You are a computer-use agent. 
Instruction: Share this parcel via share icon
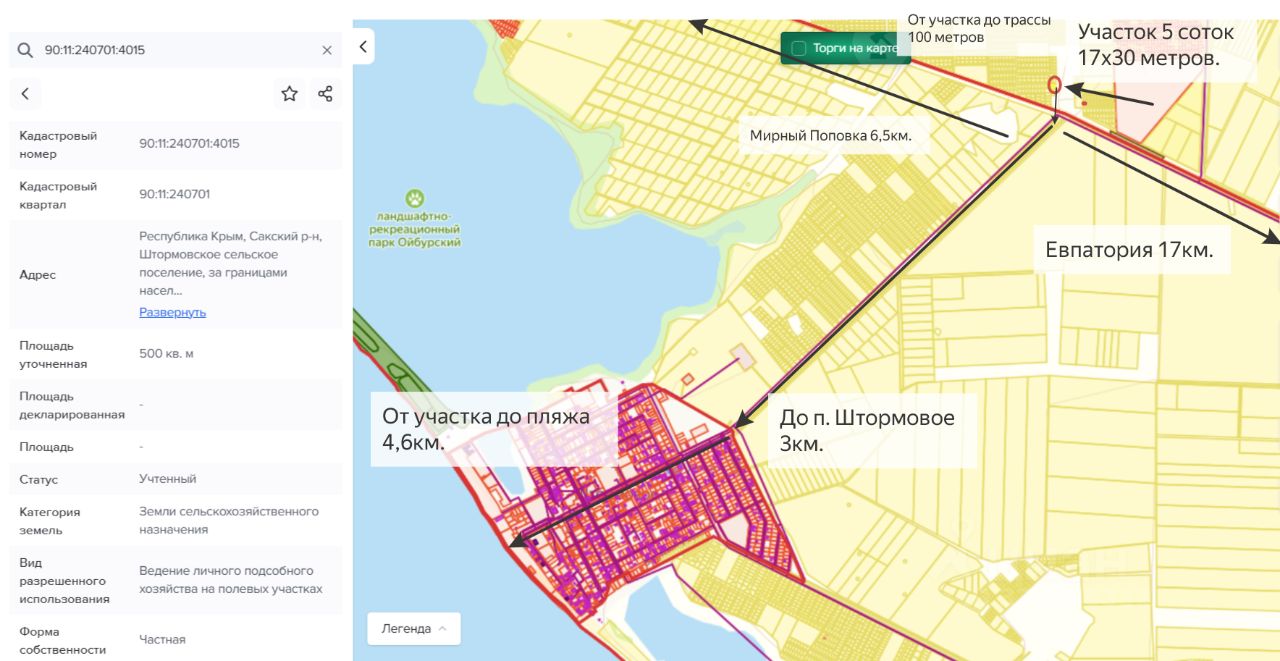(325, 94)
